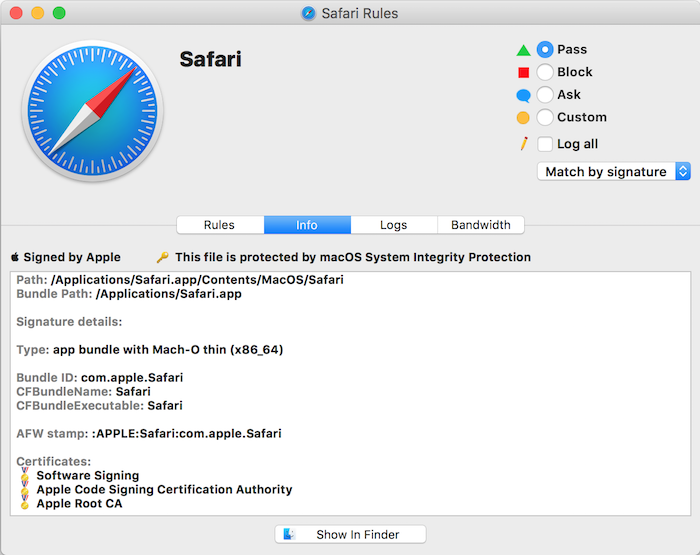Click the CFBundleName Safari line

[x=83, y=392]
